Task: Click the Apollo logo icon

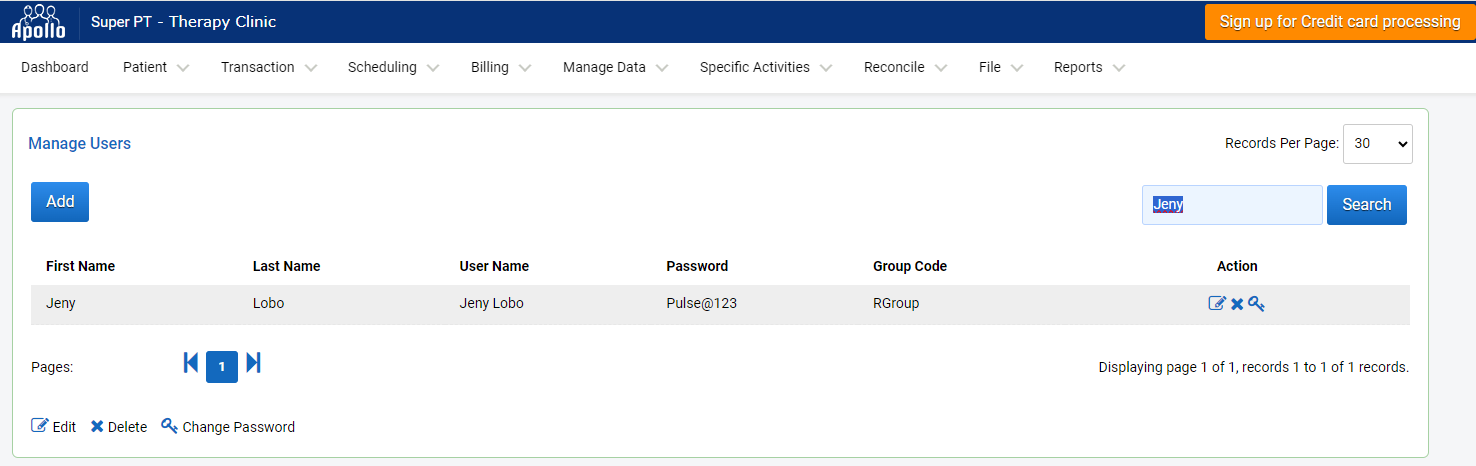Action: point(38,21)
